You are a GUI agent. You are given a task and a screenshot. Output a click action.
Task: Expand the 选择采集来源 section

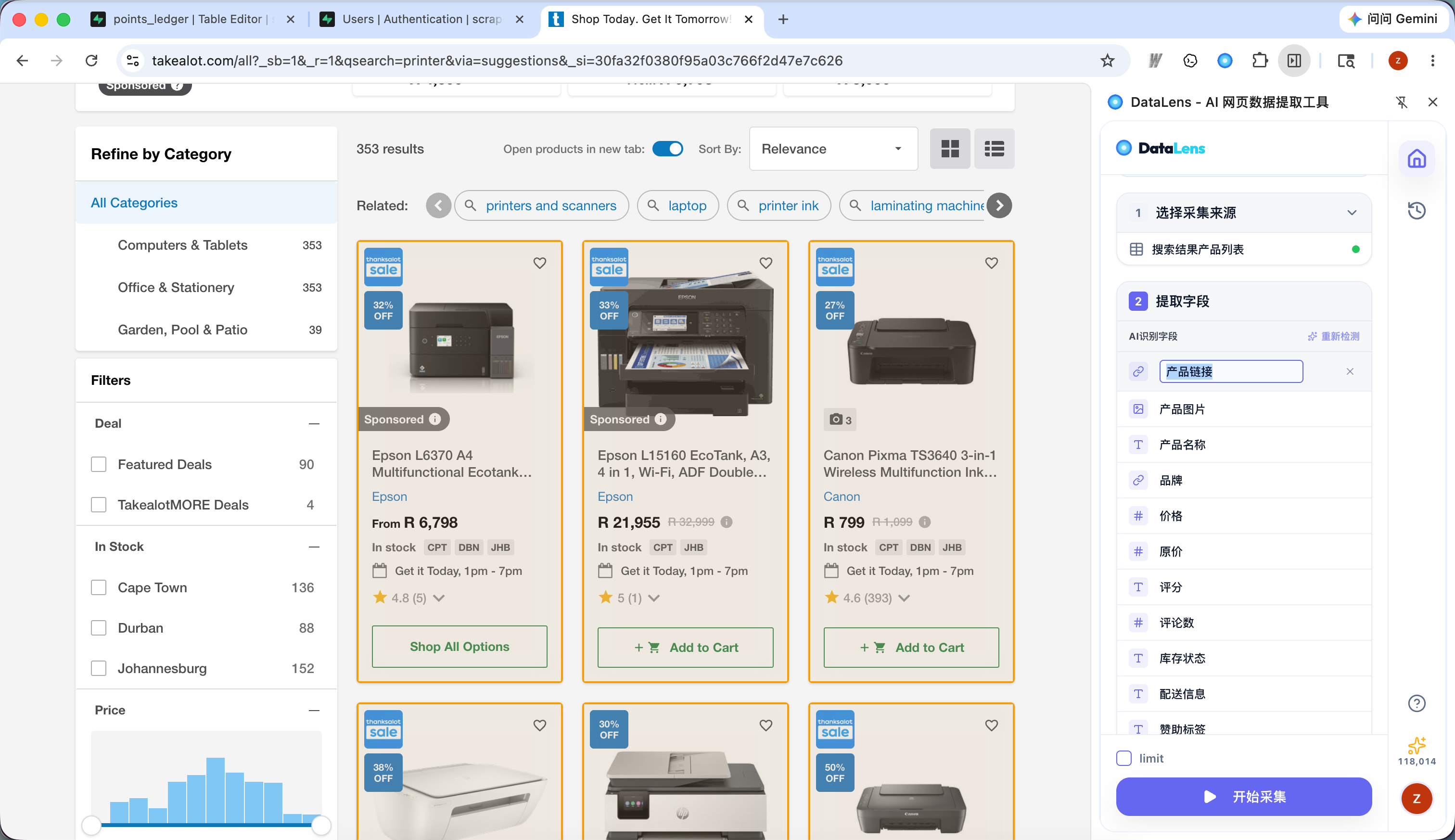tap(1351, 213)
